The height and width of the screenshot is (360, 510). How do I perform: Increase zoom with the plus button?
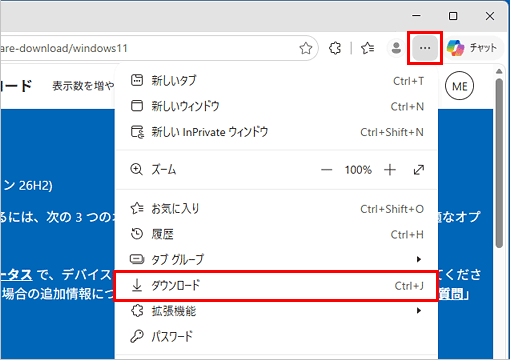coord(390,170)
